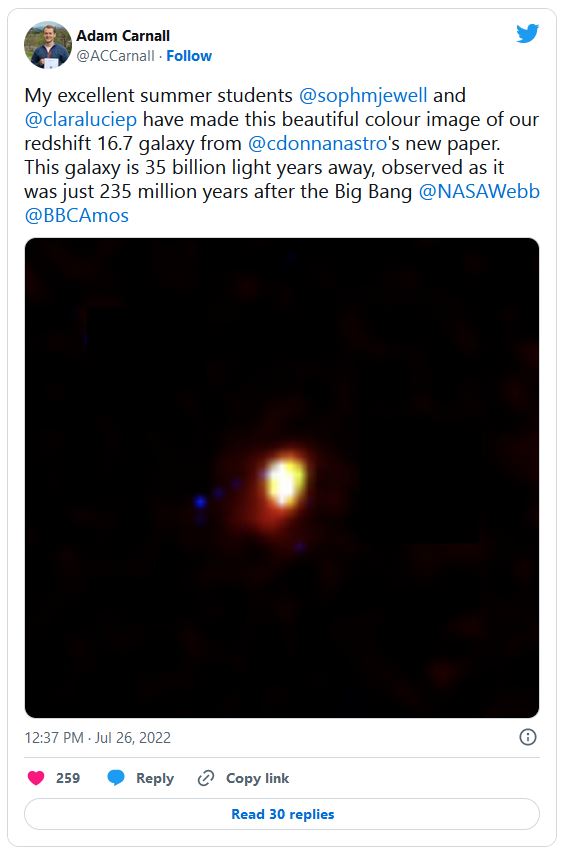Follow the @ACCarnall account
Image resolution: width=566 pixels, height=855 pixels.
click(x=189, y=56)
